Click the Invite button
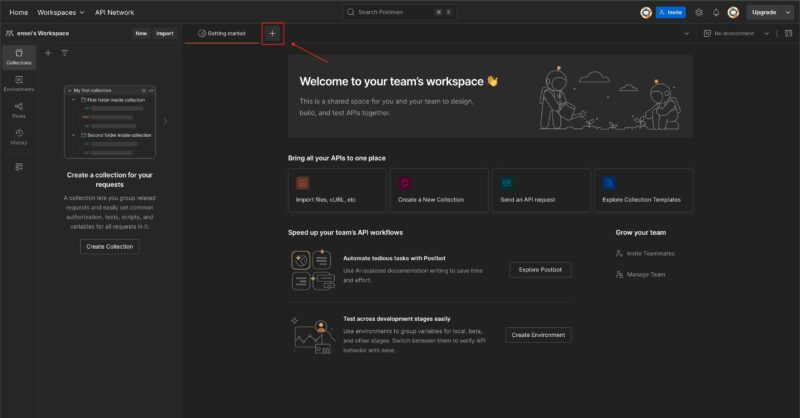Image resolution: width=800 pixels, height=418 pixels. [671, 12]
